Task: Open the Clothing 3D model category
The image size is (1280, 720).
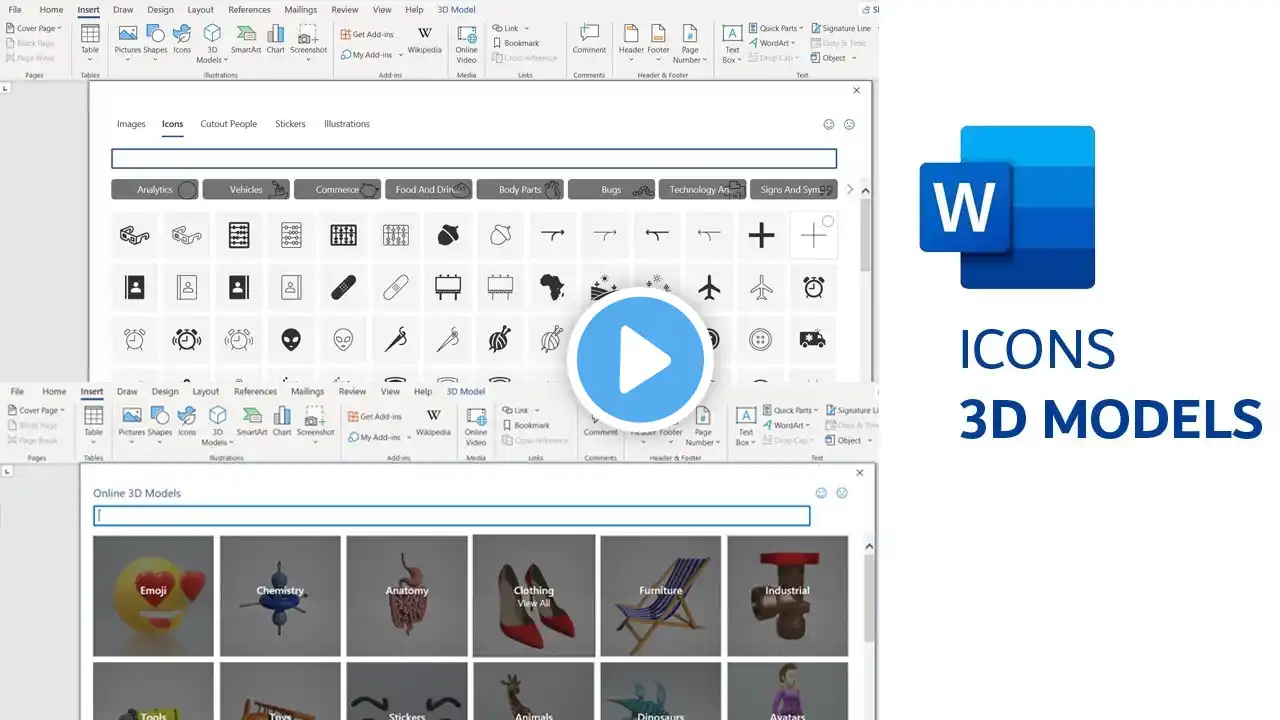Action: [534, 596]
